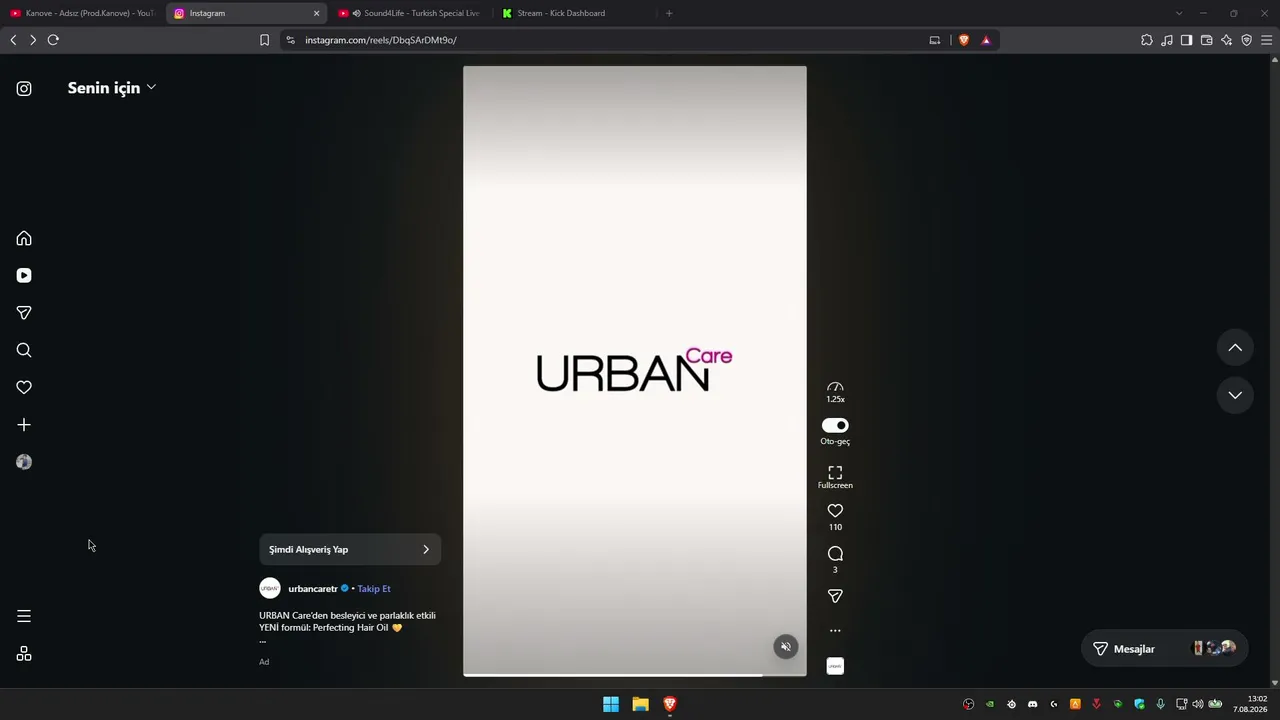Click the reel video progress bar
The width and height of the screenshot is (1280, 720).
(635, 675)
